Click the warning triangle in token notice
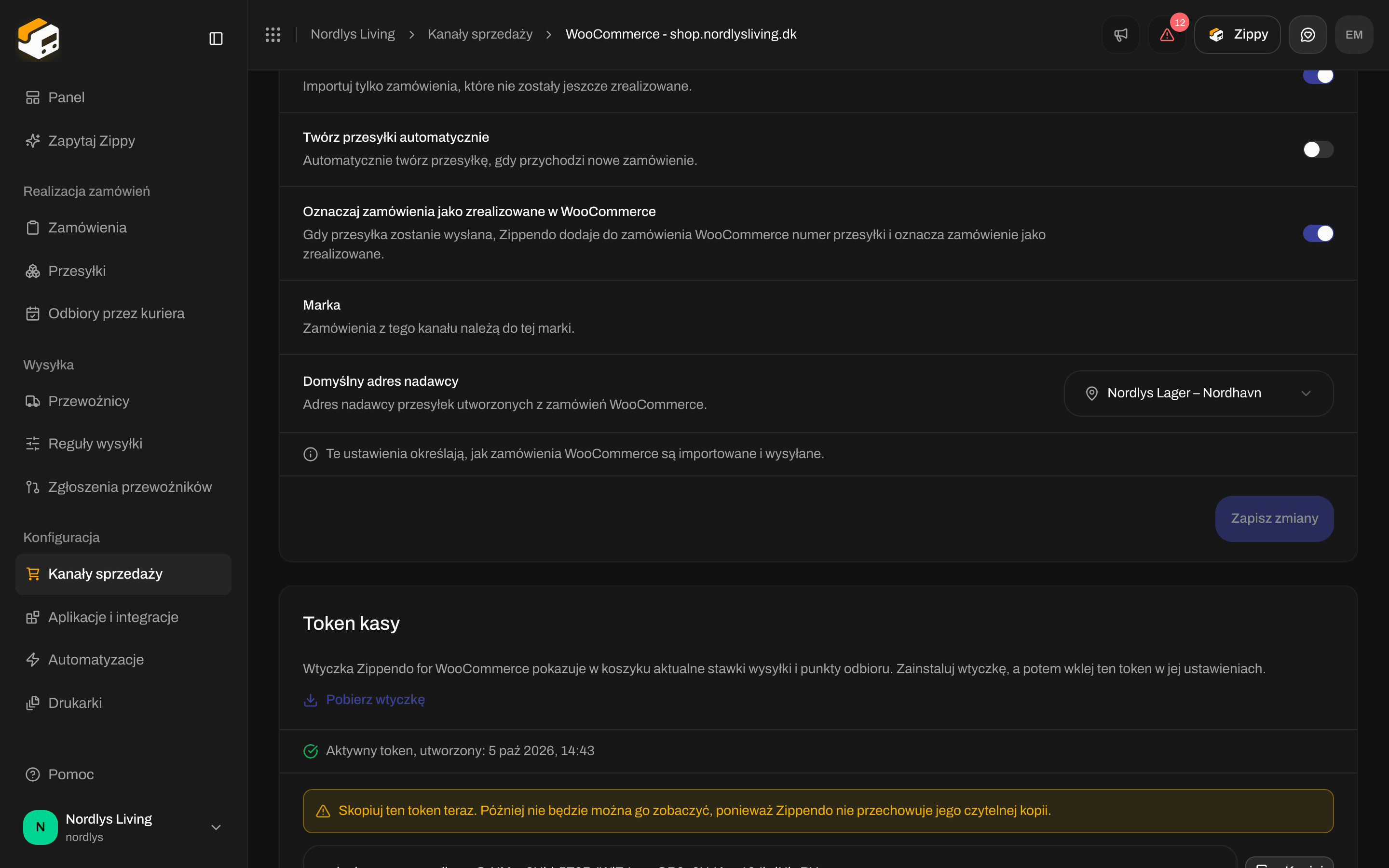This screenshot has width=1389, height=868. (x=323, y=811)
